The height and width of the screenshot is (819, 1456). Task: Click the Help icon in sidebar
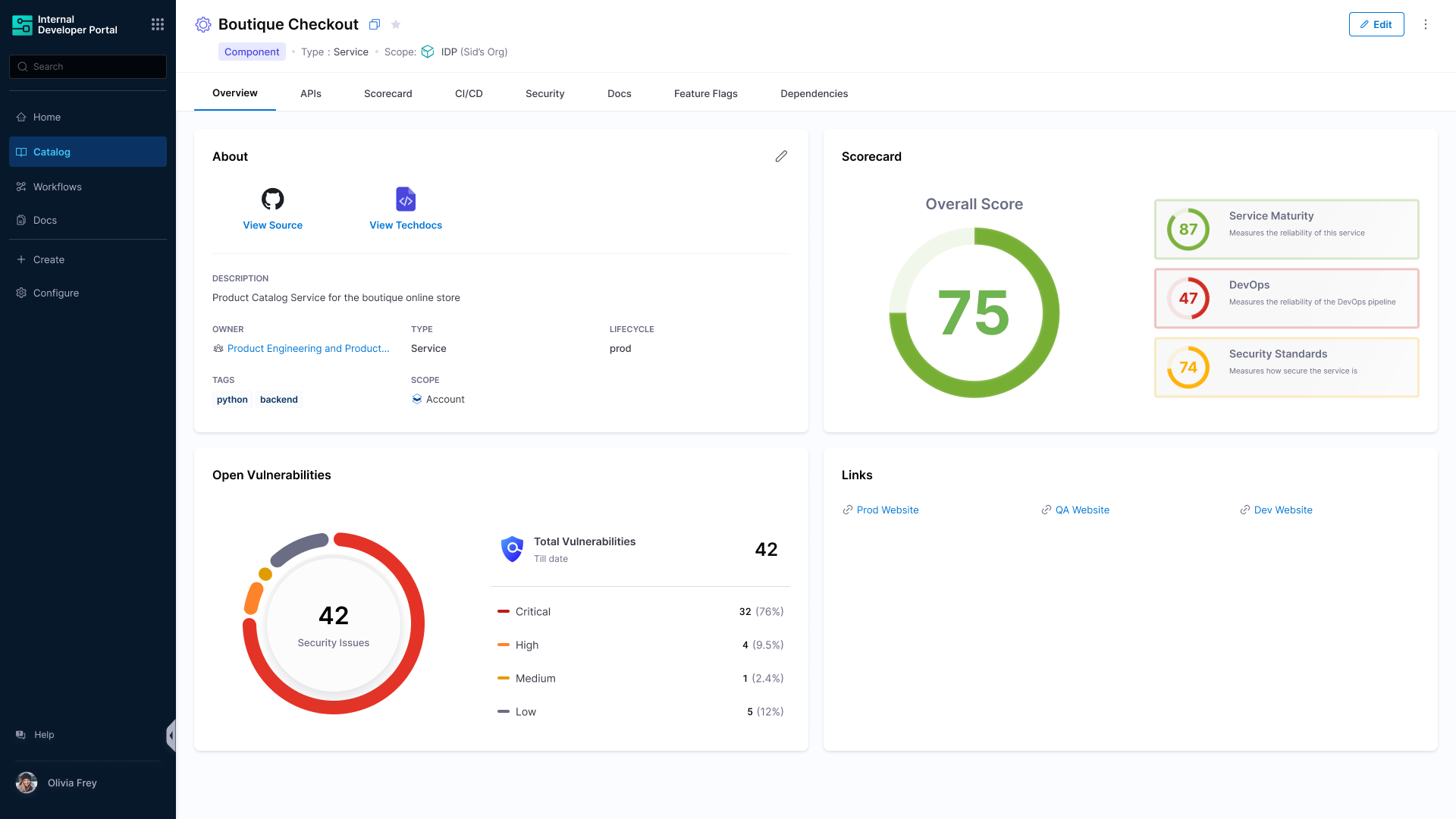21,735
